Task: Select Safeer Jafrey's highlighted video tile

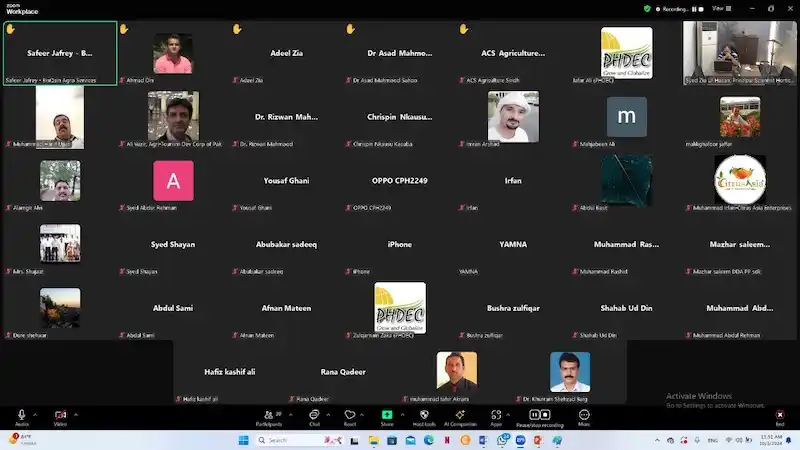Action: [60, 53]
